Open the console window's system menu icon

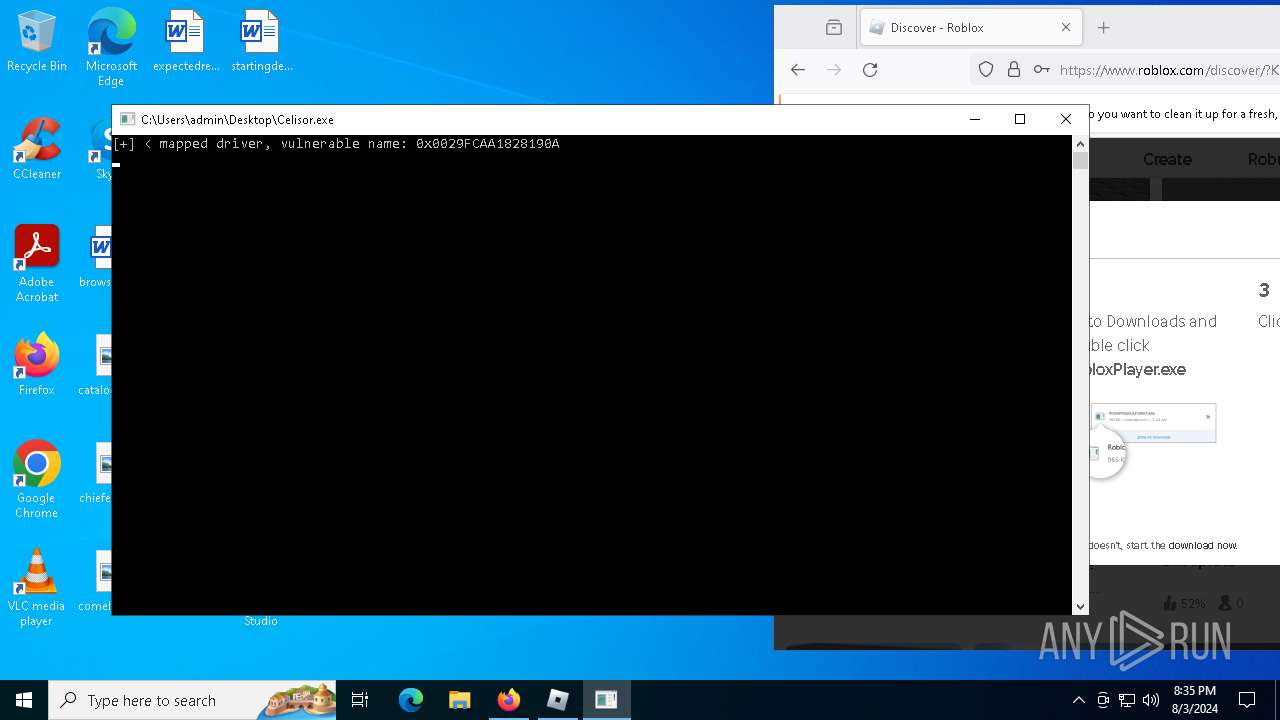click(x=127, y=119)
